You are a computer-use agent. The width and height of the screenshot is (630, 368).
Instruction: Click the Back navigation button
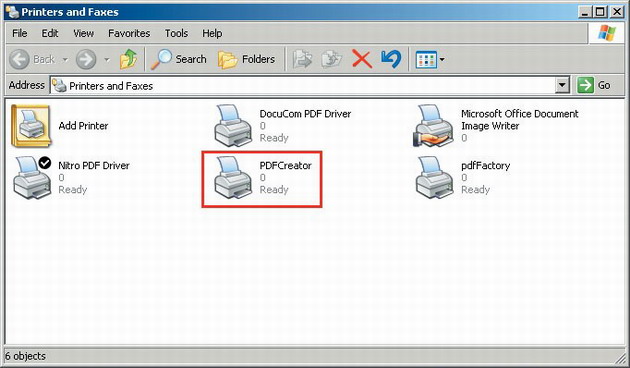(x=31, y=59)
